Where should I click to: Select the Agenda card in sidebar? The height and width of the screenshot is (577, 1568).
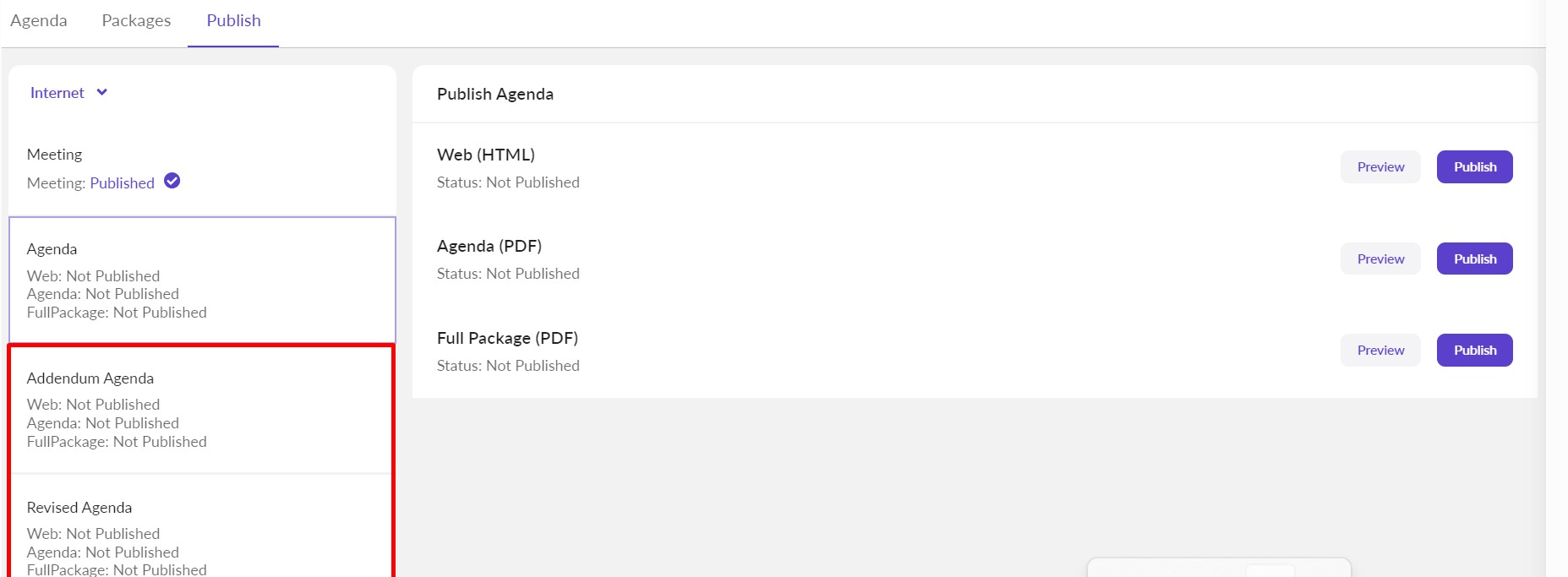point(202,280)
